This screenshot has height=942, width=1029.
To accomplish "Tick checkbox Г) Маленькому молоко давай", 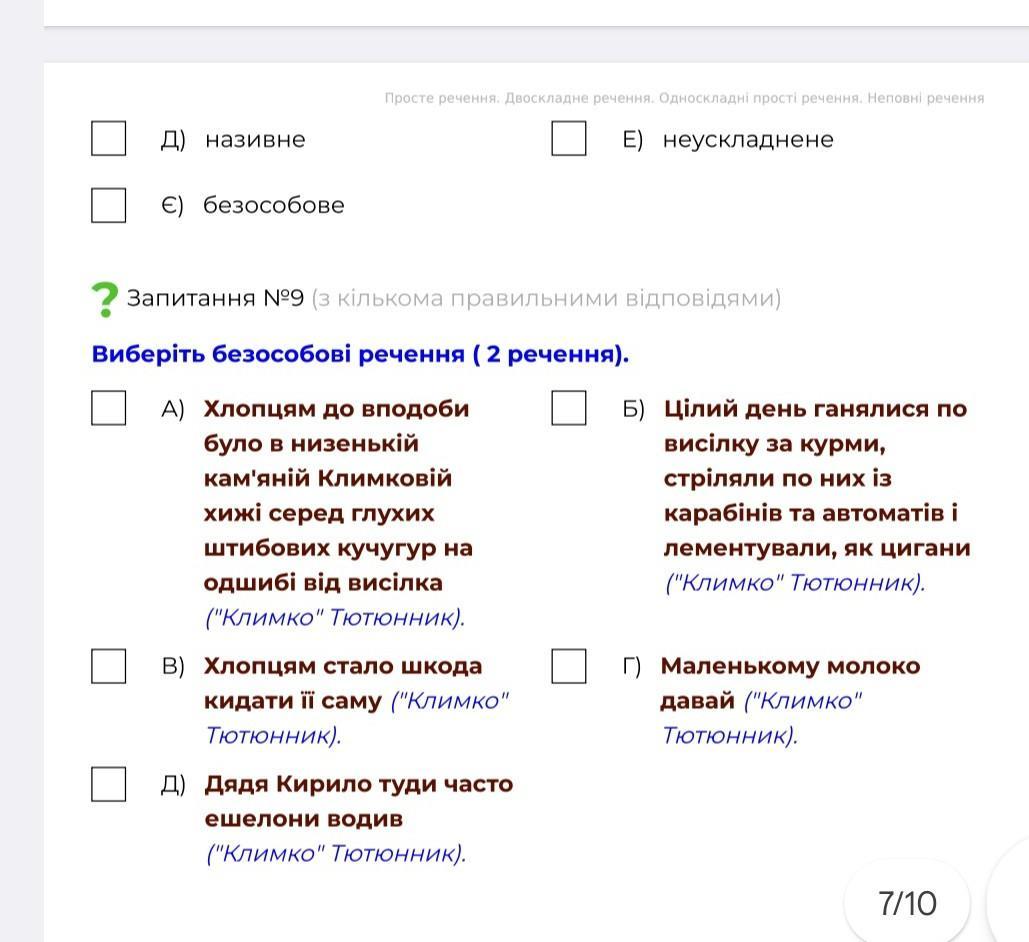I will pyautogui.click(x=568, y=666).
